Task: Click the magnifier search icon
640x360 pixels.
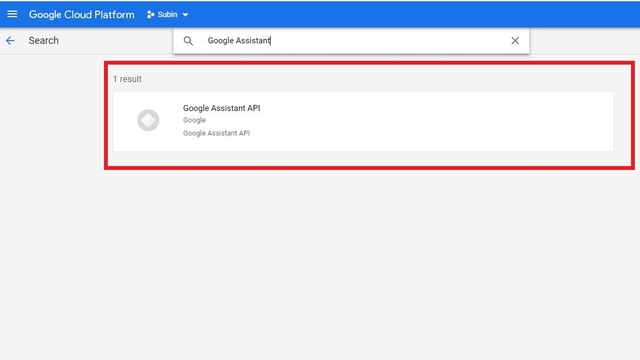Action: click(188, 41)
